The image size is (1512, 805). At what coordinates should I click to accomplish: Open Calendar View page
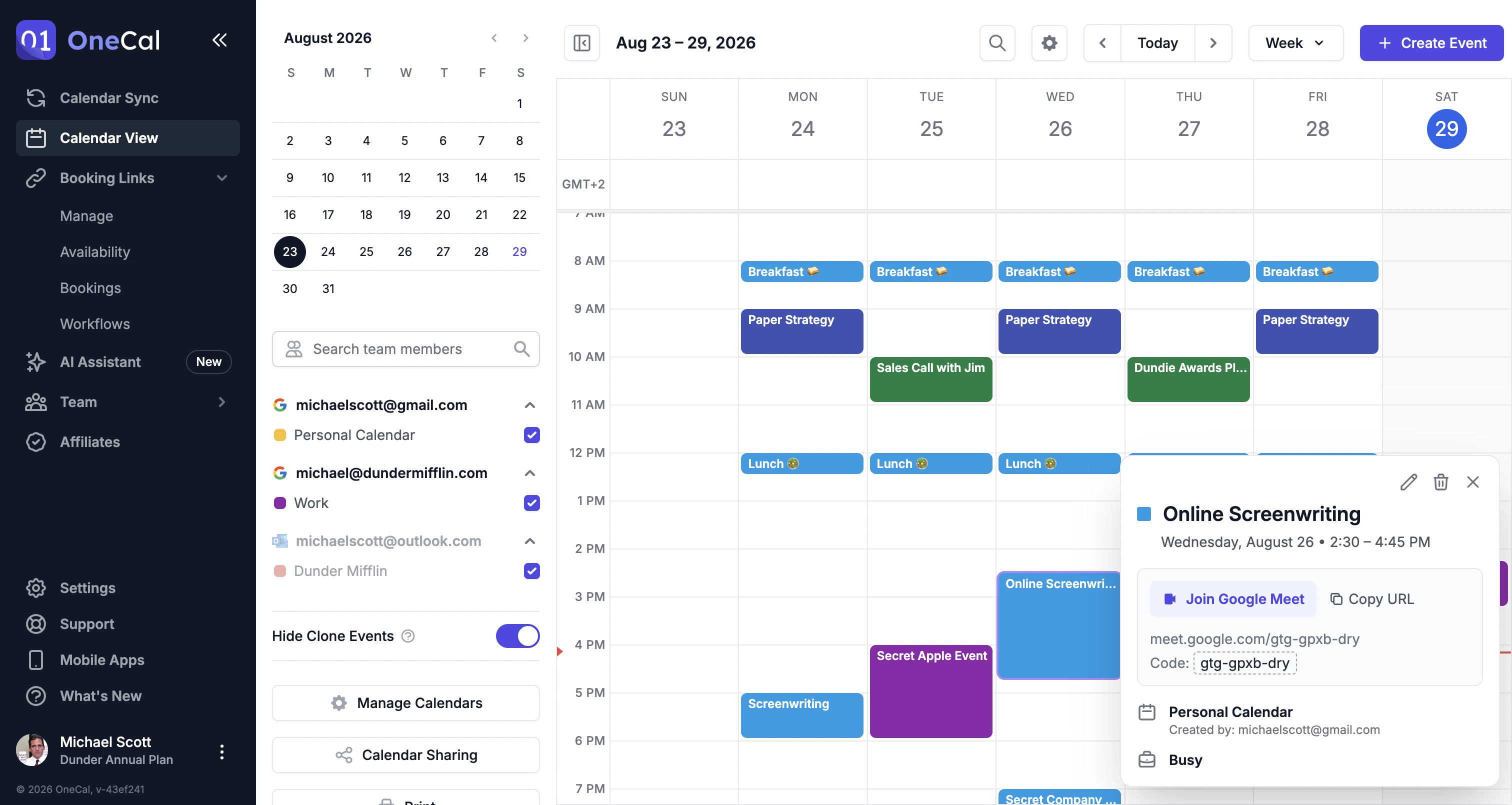128,138
